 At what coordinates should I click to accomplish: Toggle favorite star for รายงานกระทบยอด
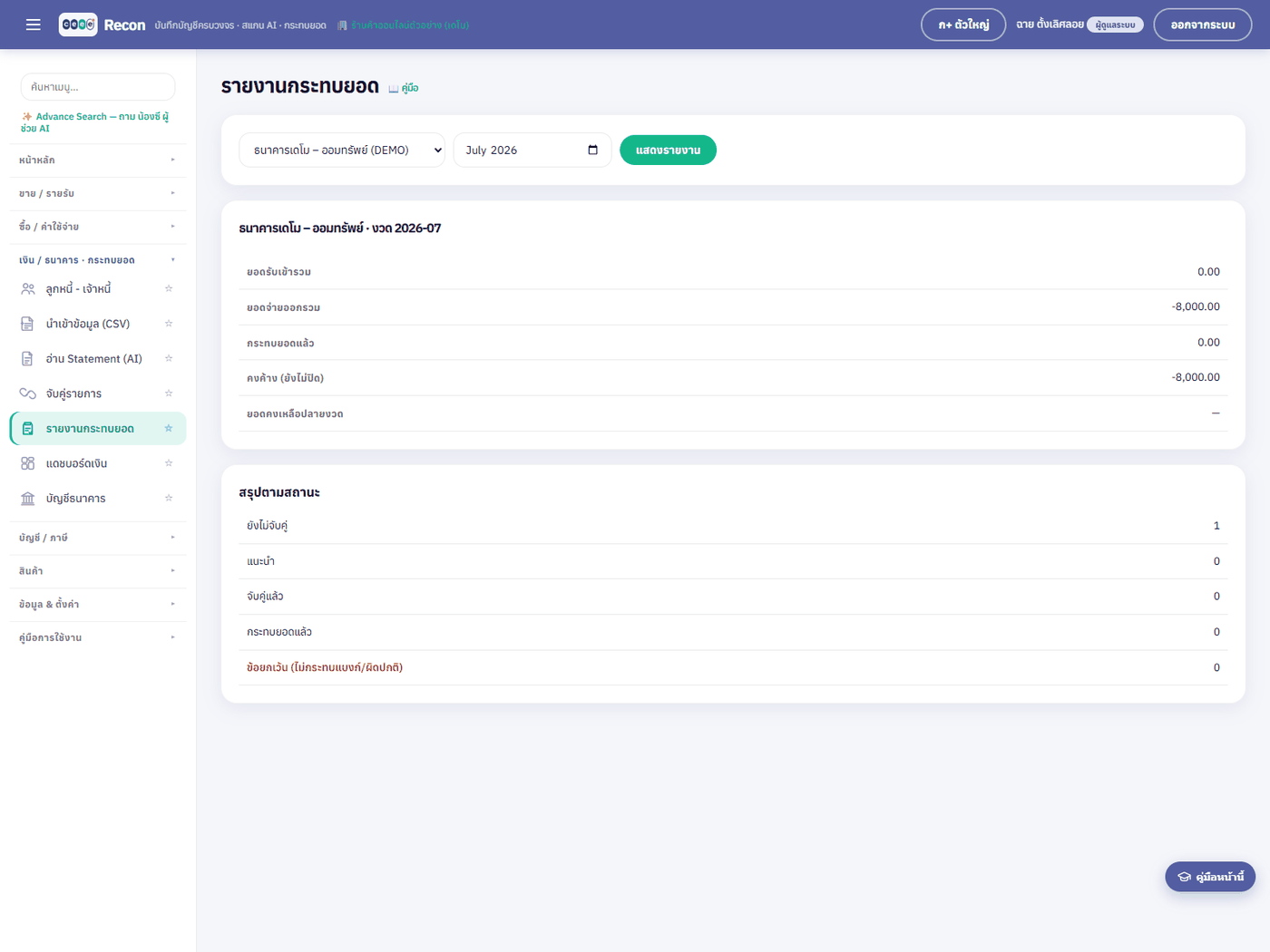[x=169, y=428]
